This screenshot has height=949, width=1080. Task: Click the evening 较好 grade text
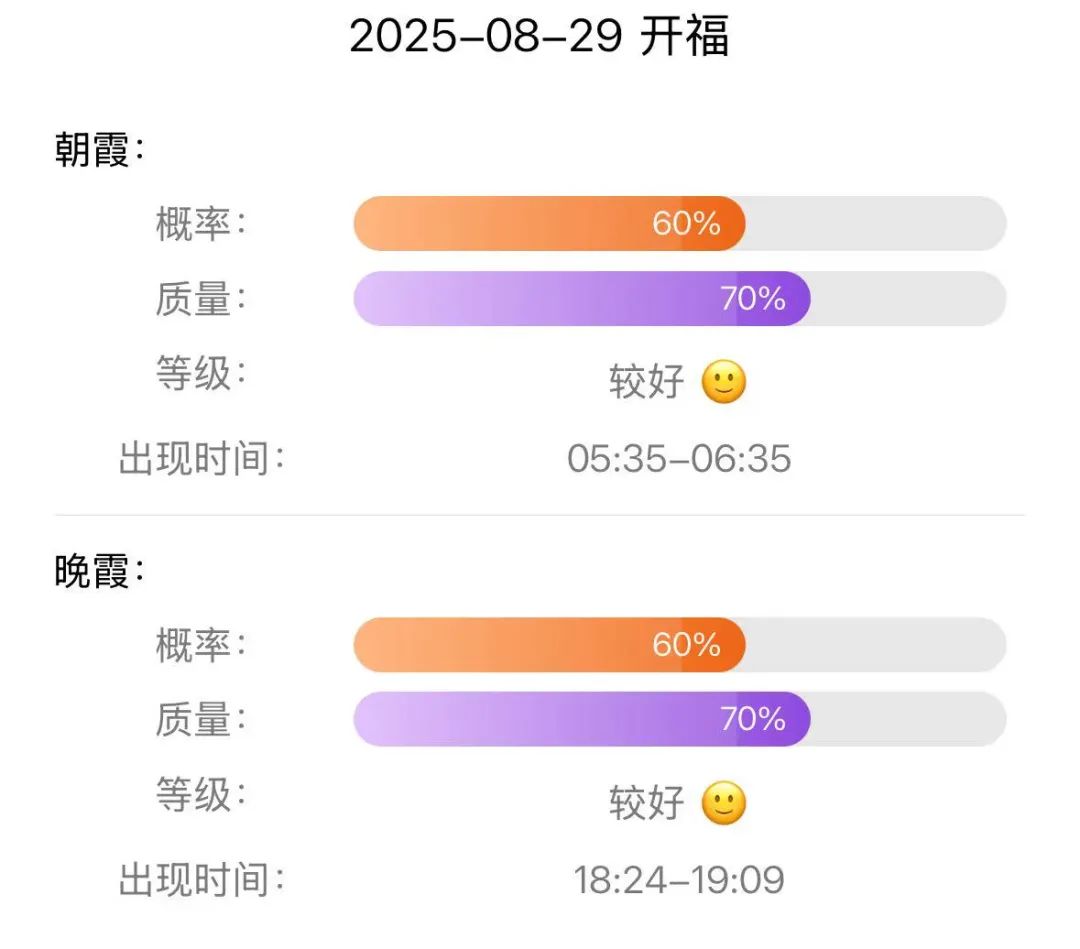click(646, 803)
